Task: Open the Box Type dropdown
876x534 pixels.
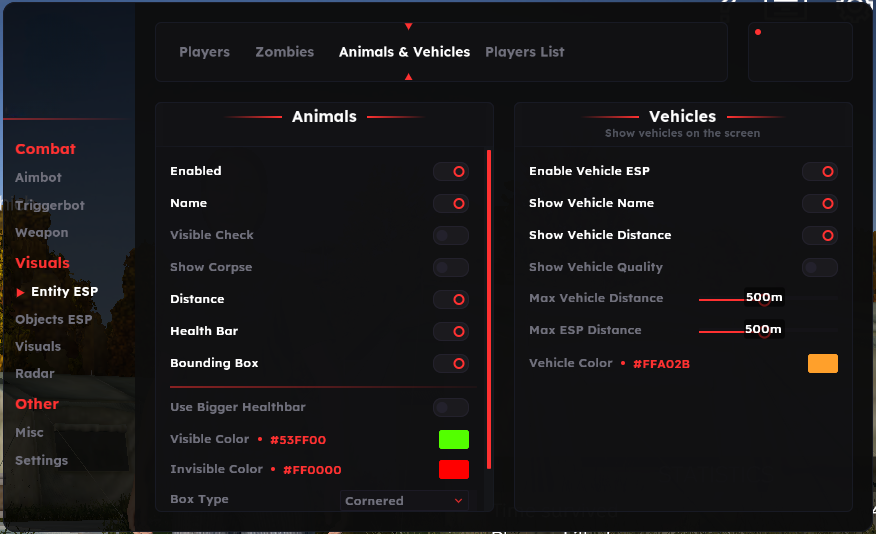Action: pyautogui.click(x=404, y=501)
